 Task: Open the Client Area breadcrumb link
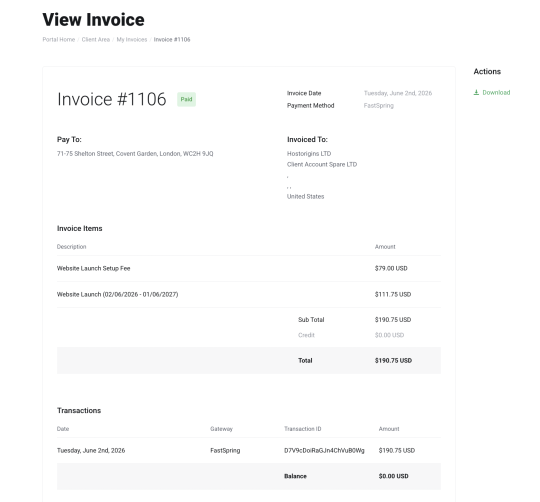96,40
